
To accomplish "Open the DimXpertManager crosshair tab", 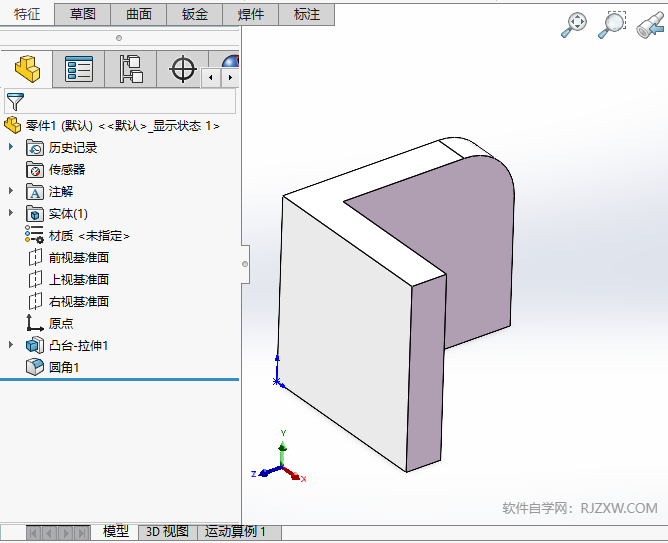I will click(x=183, y=69).
